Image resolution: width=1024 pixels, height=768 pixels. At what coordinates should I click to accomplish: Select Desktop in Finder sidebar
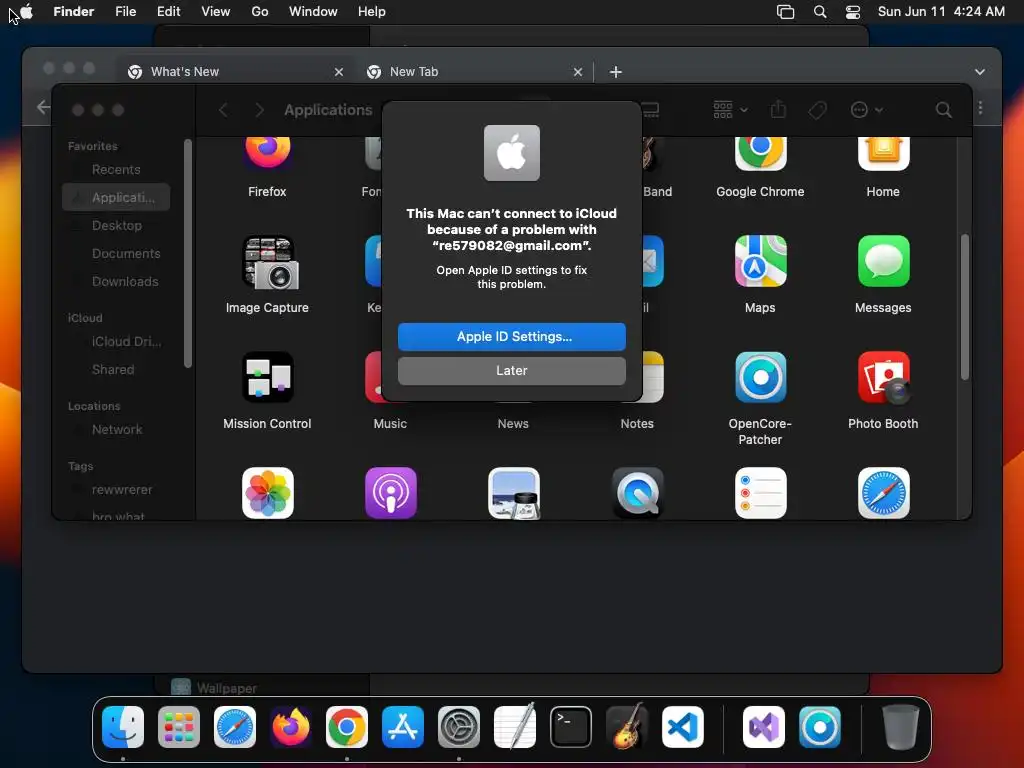pos(116,225)
